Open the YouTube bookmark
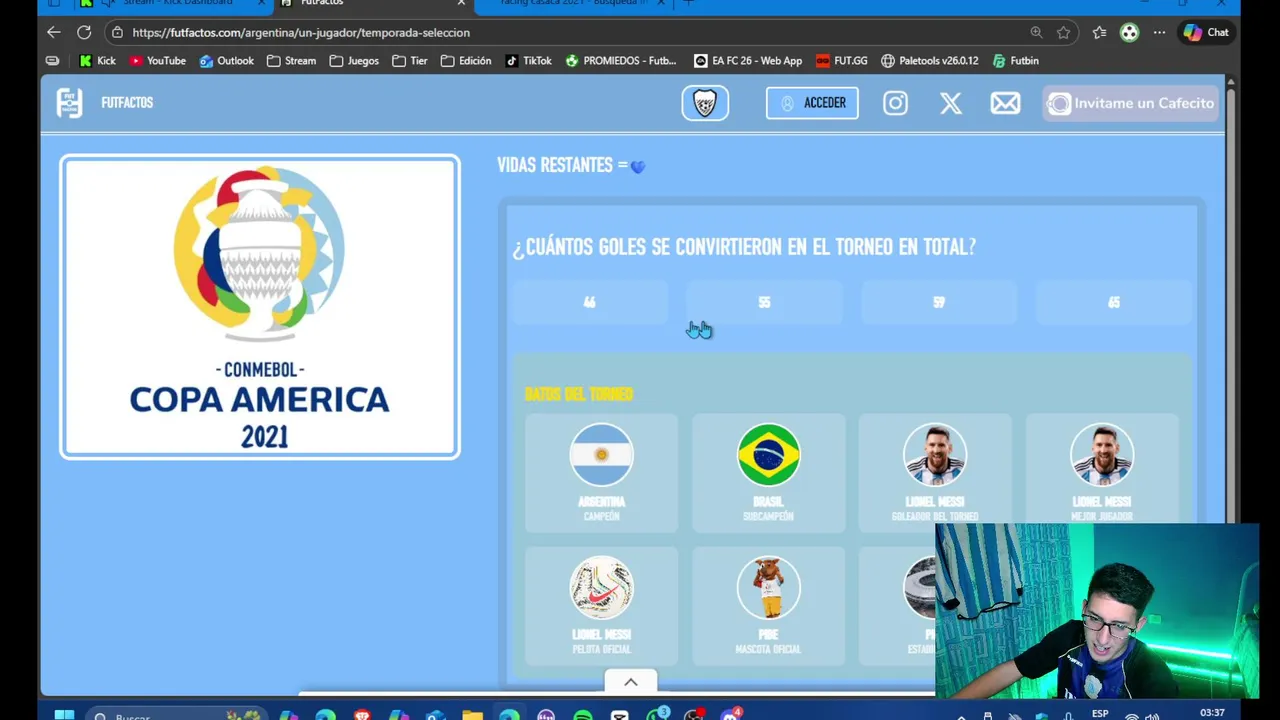This screenshot has width=1280, height=720. pyautogui.click(x=157, y=61)
